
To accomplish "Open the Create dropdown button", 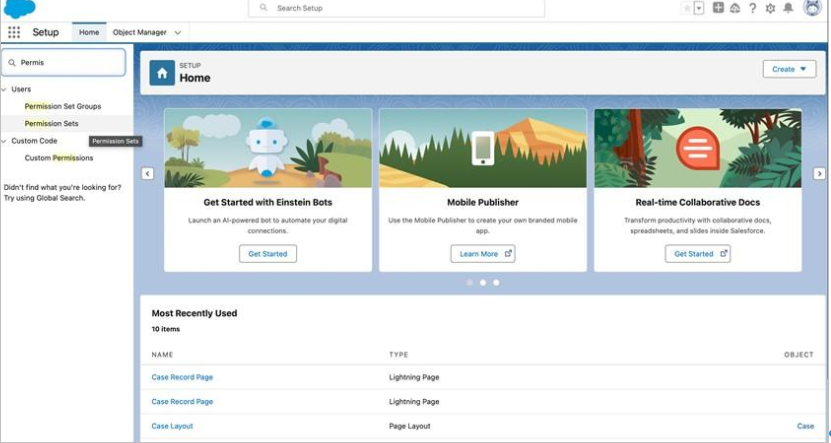I will pos(789,69).
